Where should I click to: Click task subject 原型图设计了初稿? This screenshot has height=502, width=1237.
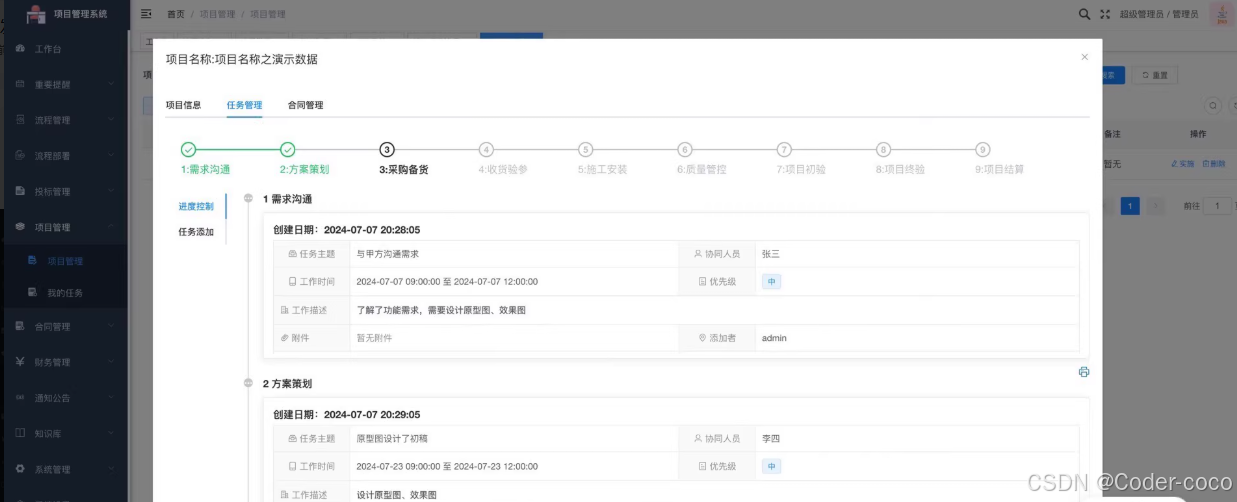click(392, 438)
